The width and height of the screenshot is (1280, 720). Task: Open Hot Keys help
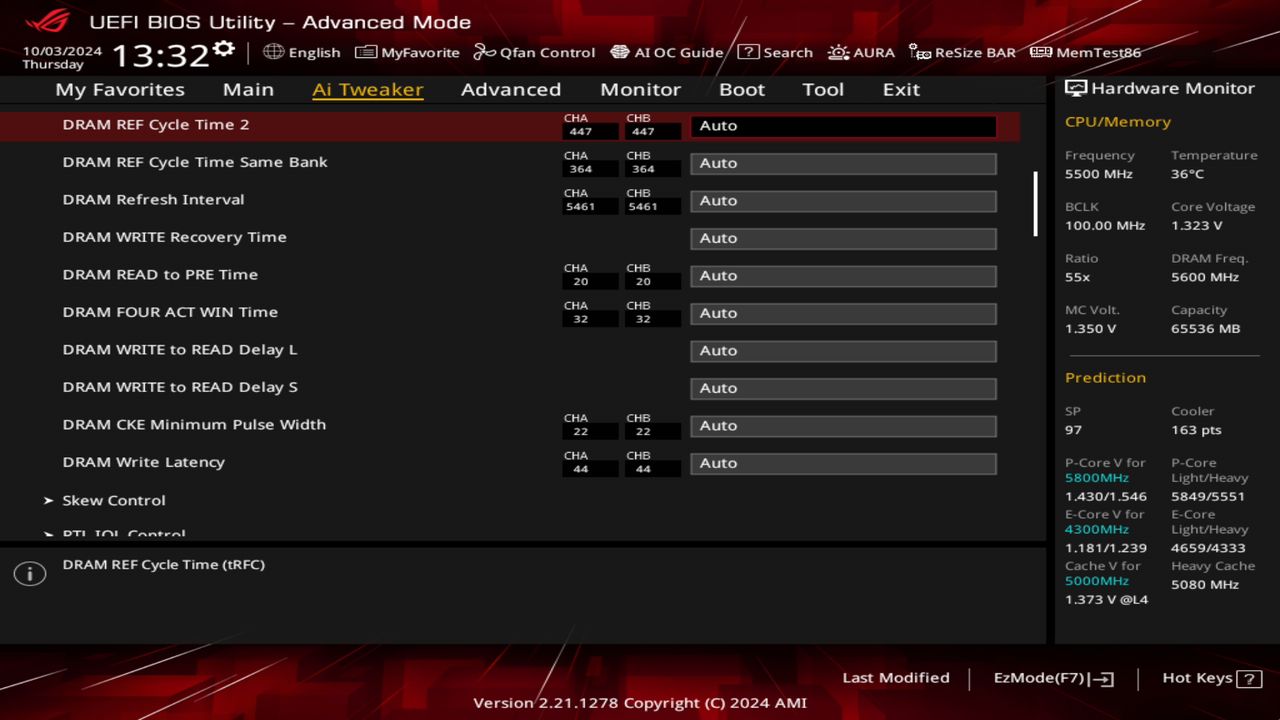(x=1212, y=678)
